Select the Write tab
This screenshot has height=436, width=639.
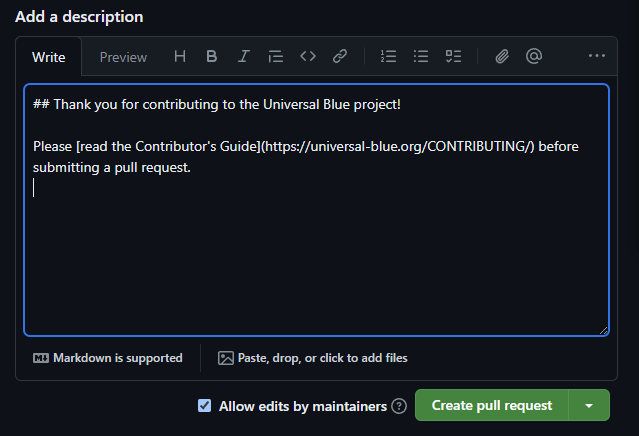(49, 57)
